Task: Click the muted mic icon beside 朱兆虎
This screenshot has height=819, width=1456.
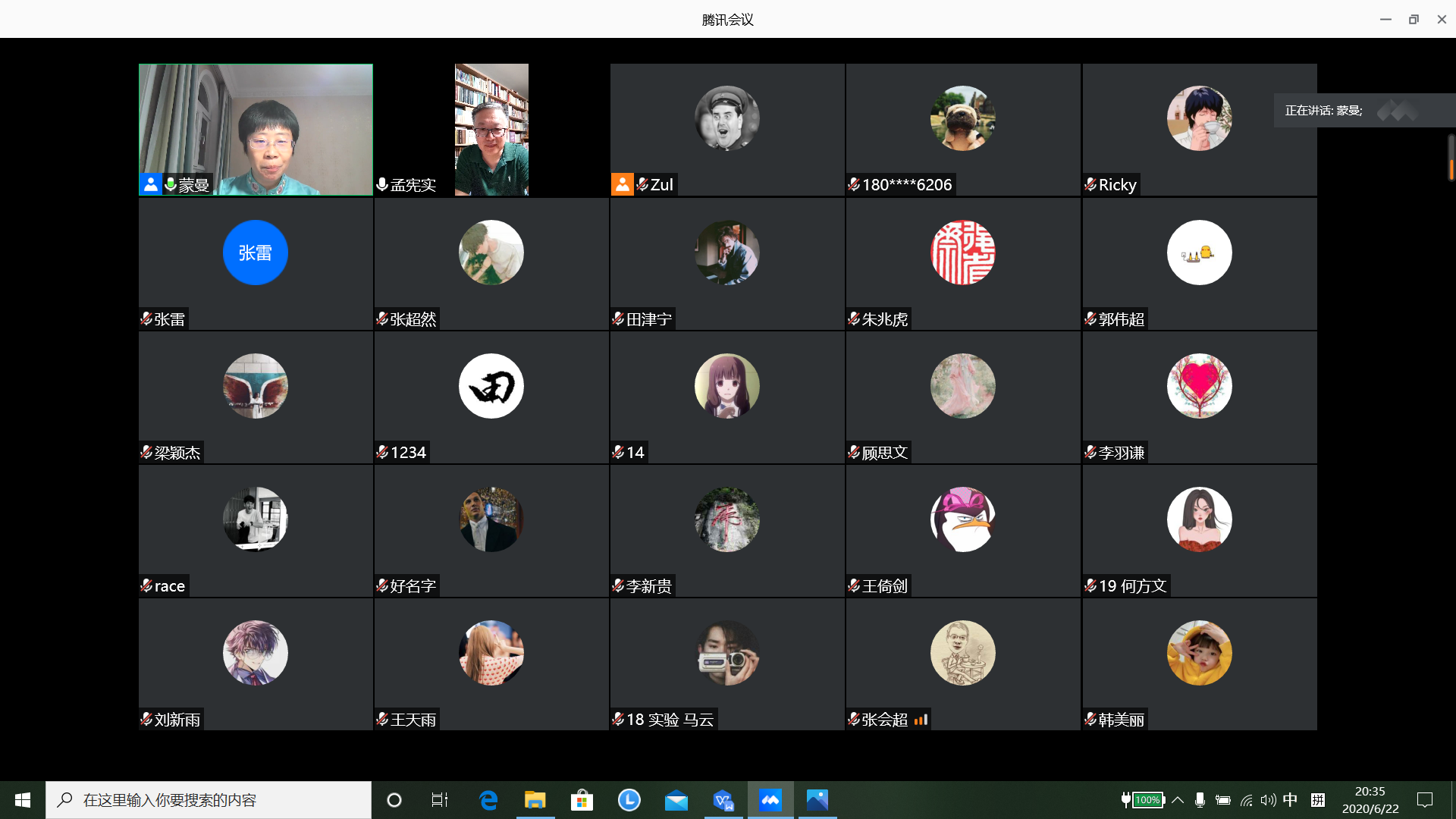Action: pos(854,319)
